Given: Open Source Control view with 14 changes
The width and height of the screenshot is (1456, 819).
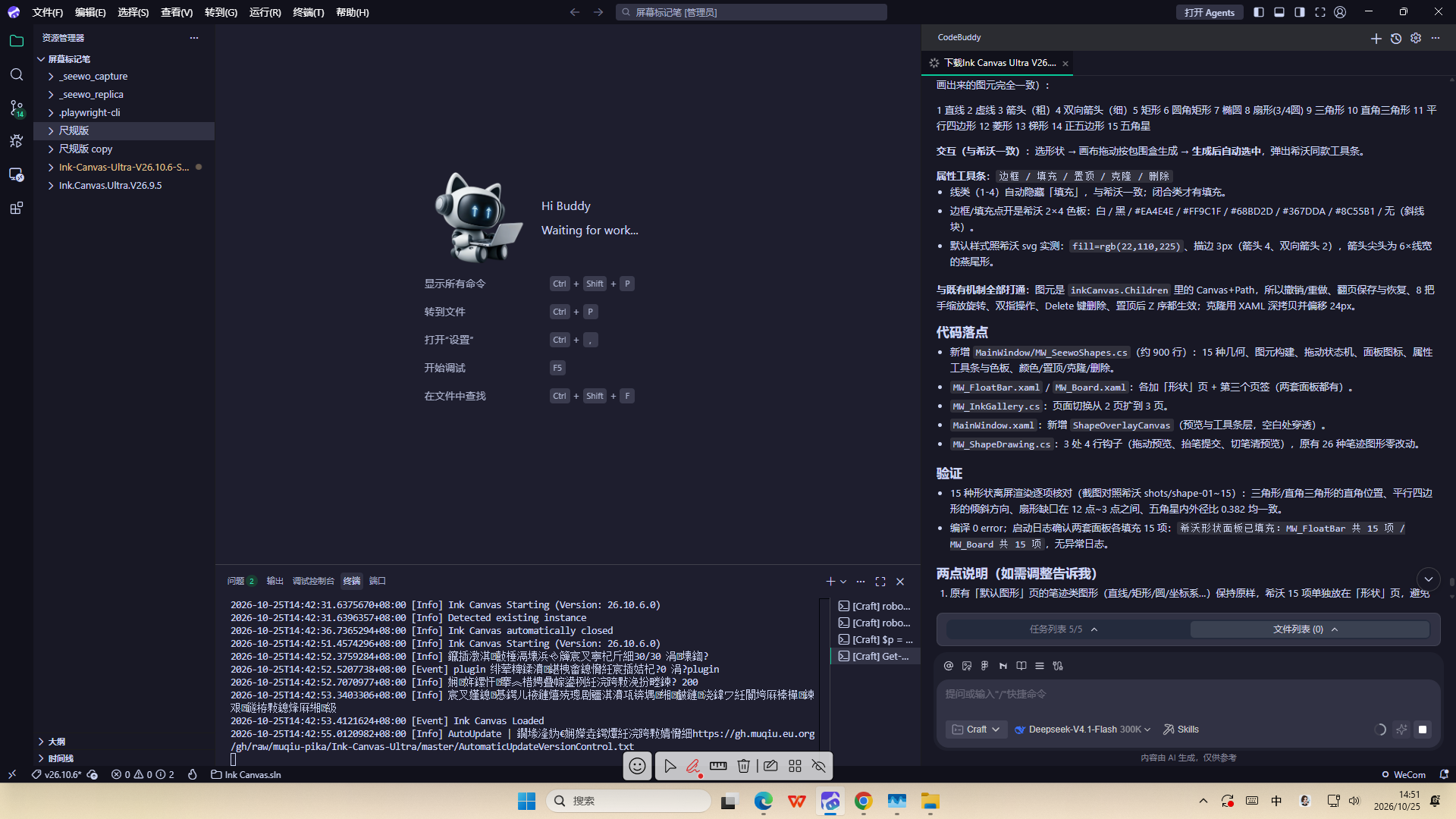Looking at the screenshot, I should (17, 108).
